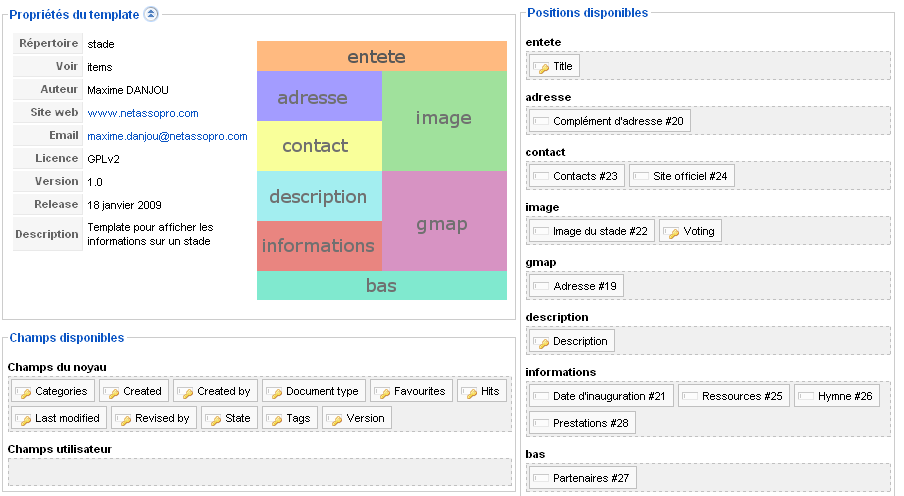Click the empty Champs utilisateur drop area
The image size is (904, 496).
[260, 472]
